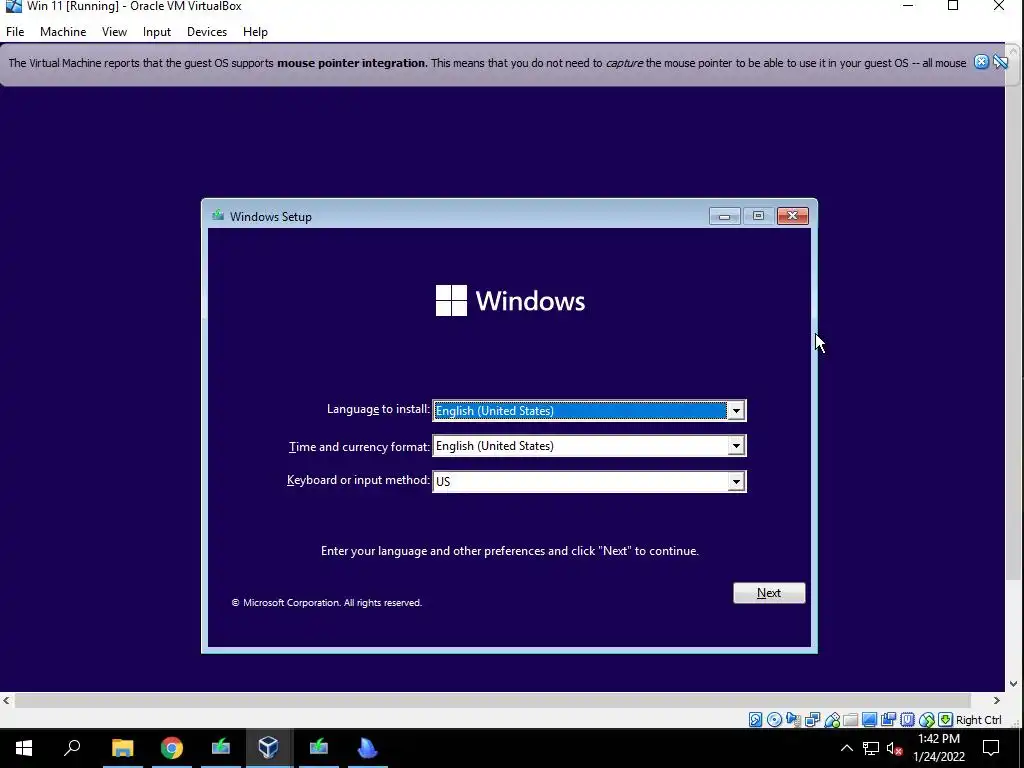1024x768 pixels.
Task: Open the display settings monitor indicator
Action: (x=869, y=720)
